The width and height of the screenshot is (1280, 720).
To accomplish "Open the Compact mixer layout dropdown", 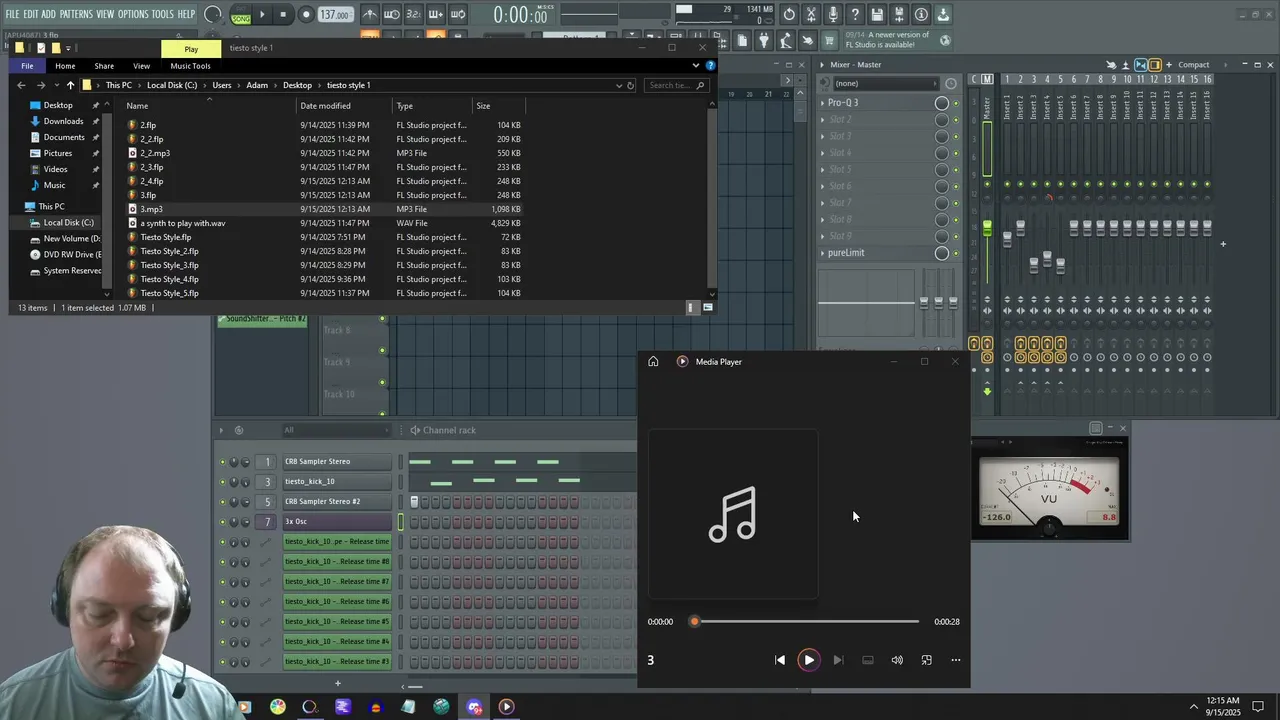I will coord(1197,65).
